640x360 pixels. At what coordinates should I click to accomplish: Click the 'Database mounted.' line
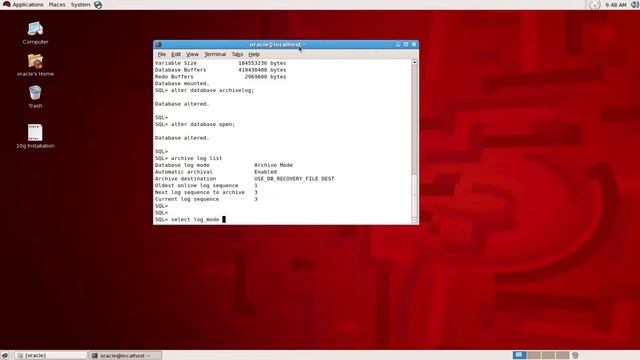182,83
